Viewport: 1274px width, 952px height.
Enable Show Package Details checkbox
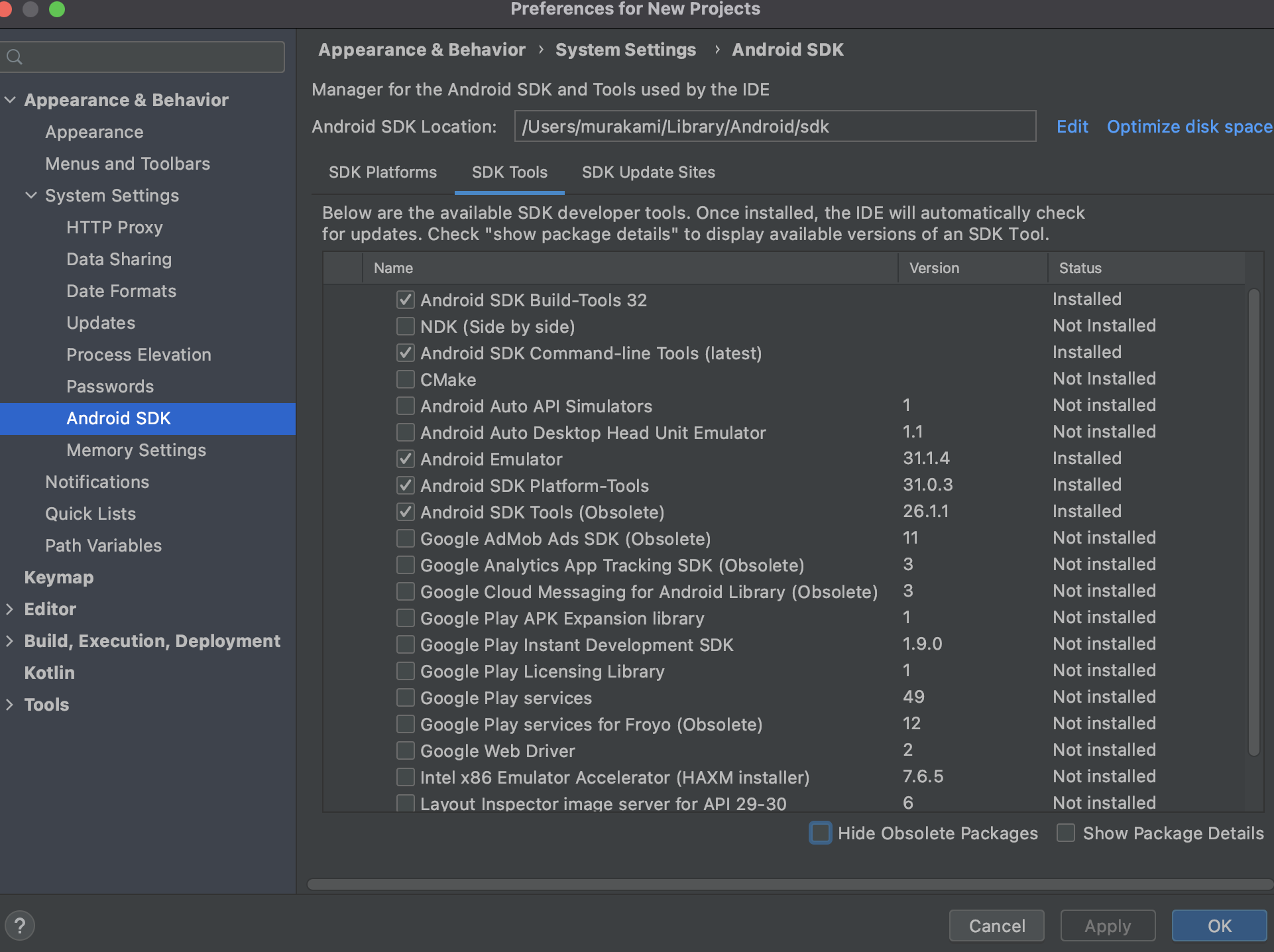1066,833
